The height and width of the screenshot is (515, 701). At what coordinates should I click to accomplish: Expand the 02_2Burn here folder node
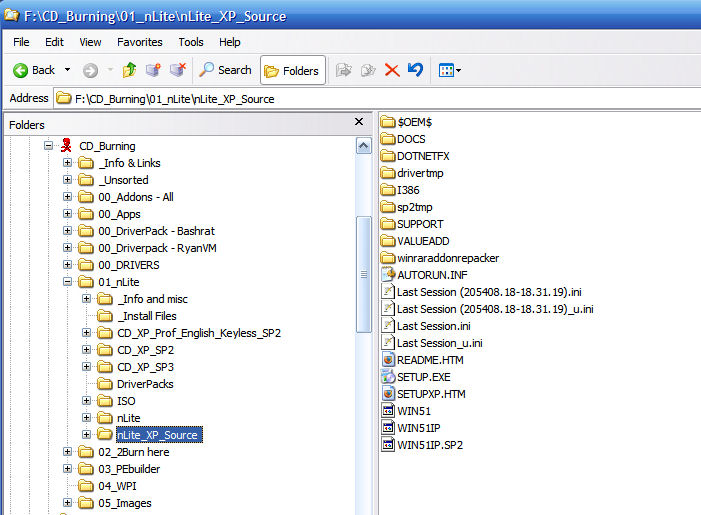pos(68,452)
